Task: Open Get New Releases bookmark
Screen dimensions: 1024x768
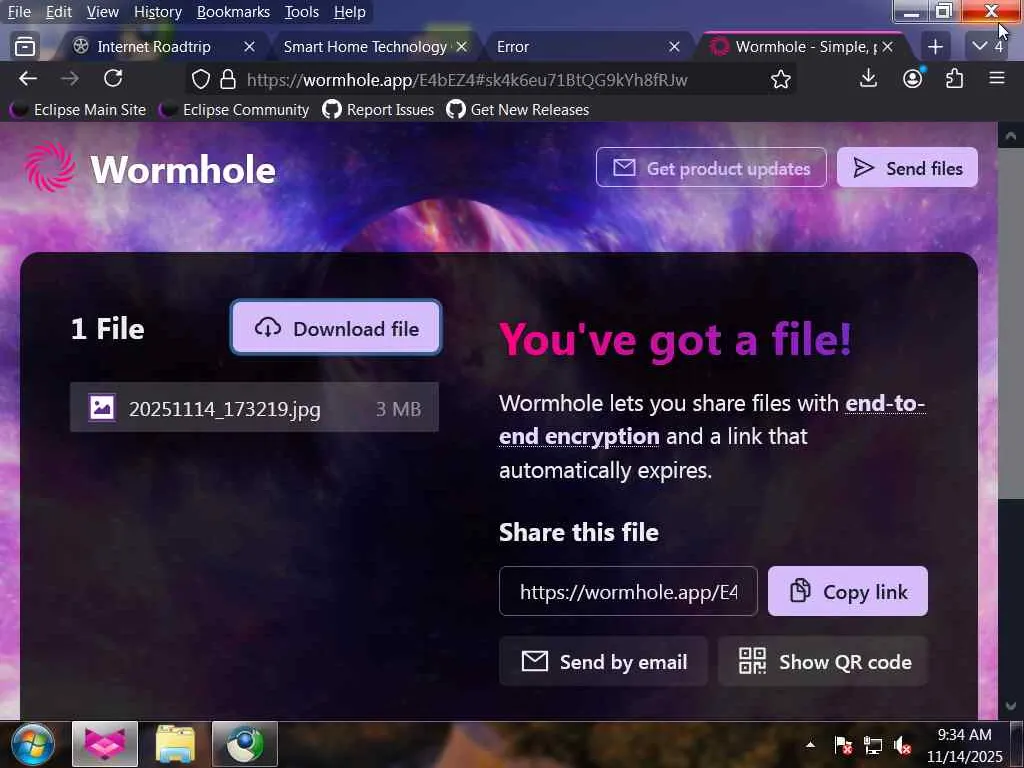Action: (x=518, y=110)
